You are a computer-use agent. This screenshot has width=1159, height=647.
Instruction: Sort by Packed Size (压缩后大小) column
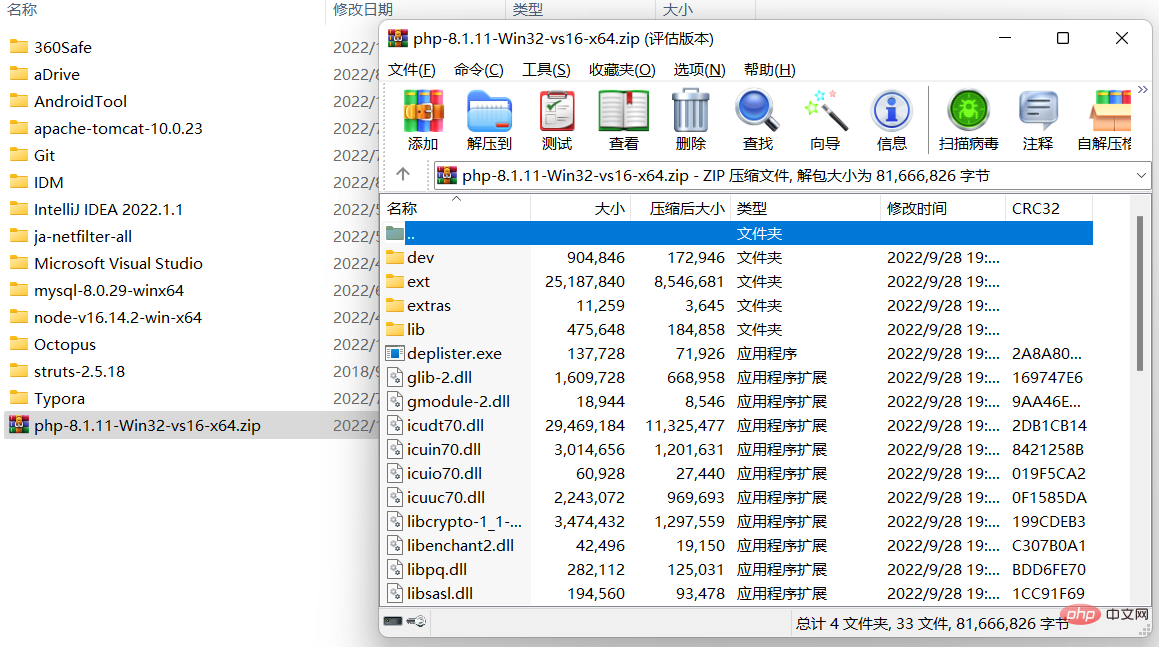(x=680, y=209)
